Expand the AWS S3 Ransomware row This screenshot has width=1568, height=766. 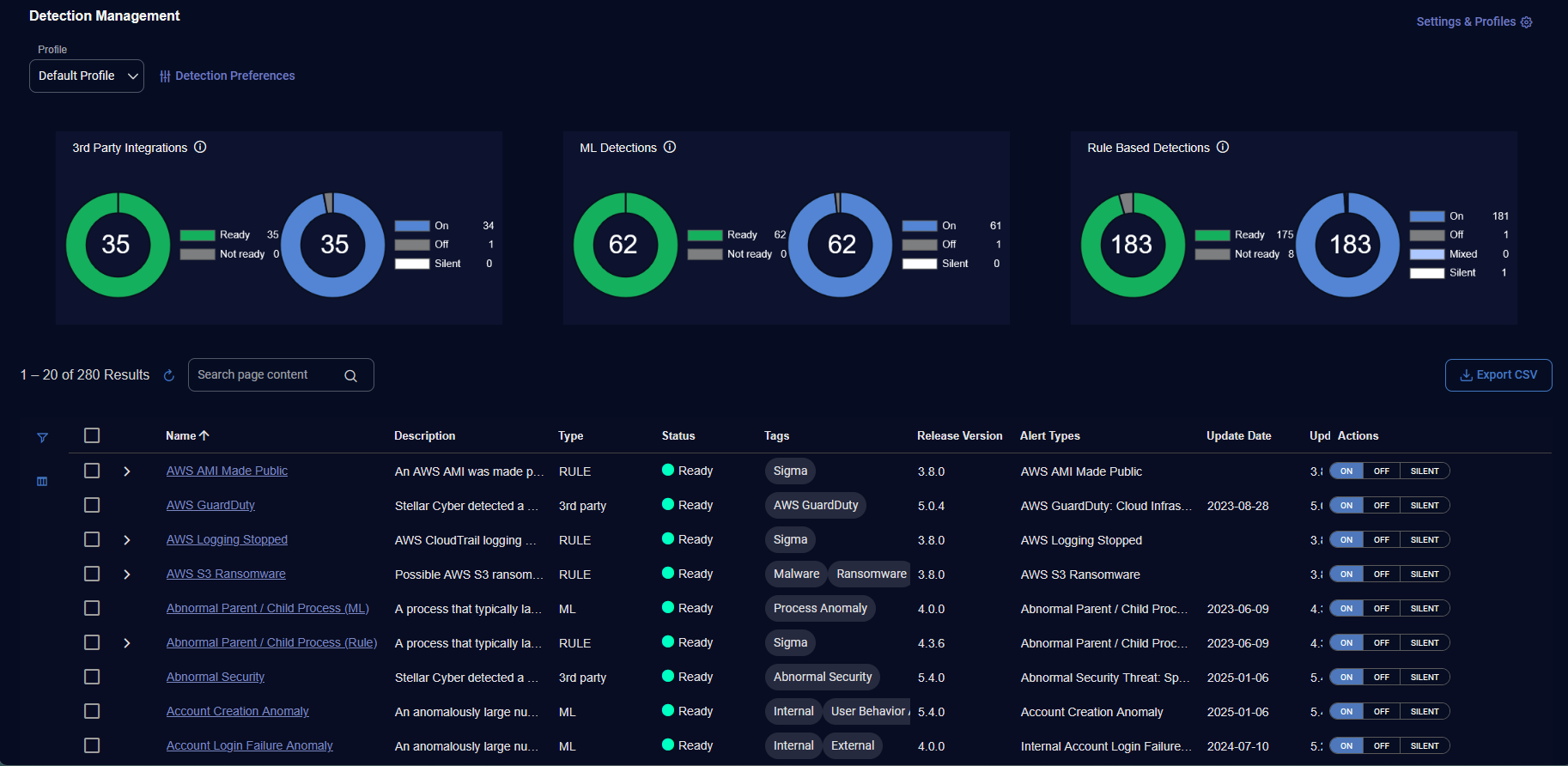point(127,574)
